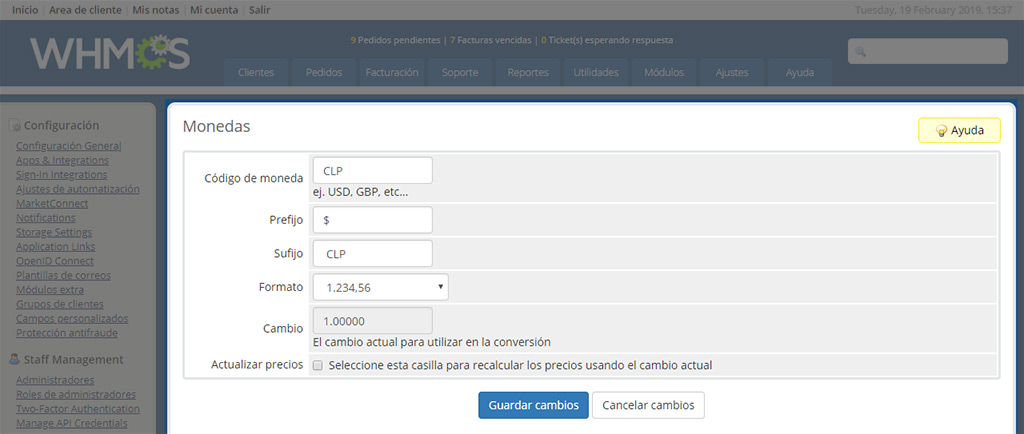Open the Módulos menu tab
This screenshot has width=1024, height=434.
(x=664, y=72)
